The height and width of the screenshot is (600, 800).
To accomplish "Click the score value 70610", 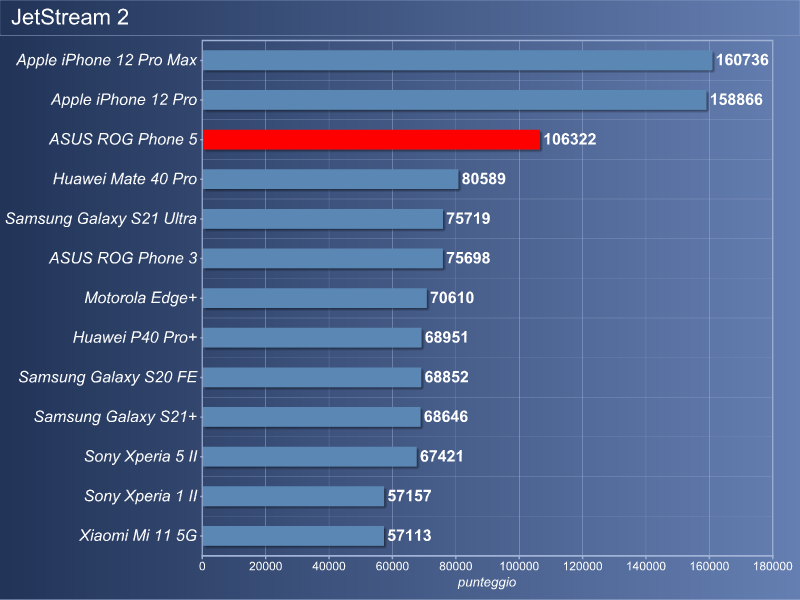I will pyautogui.click(x=452, y=298).
